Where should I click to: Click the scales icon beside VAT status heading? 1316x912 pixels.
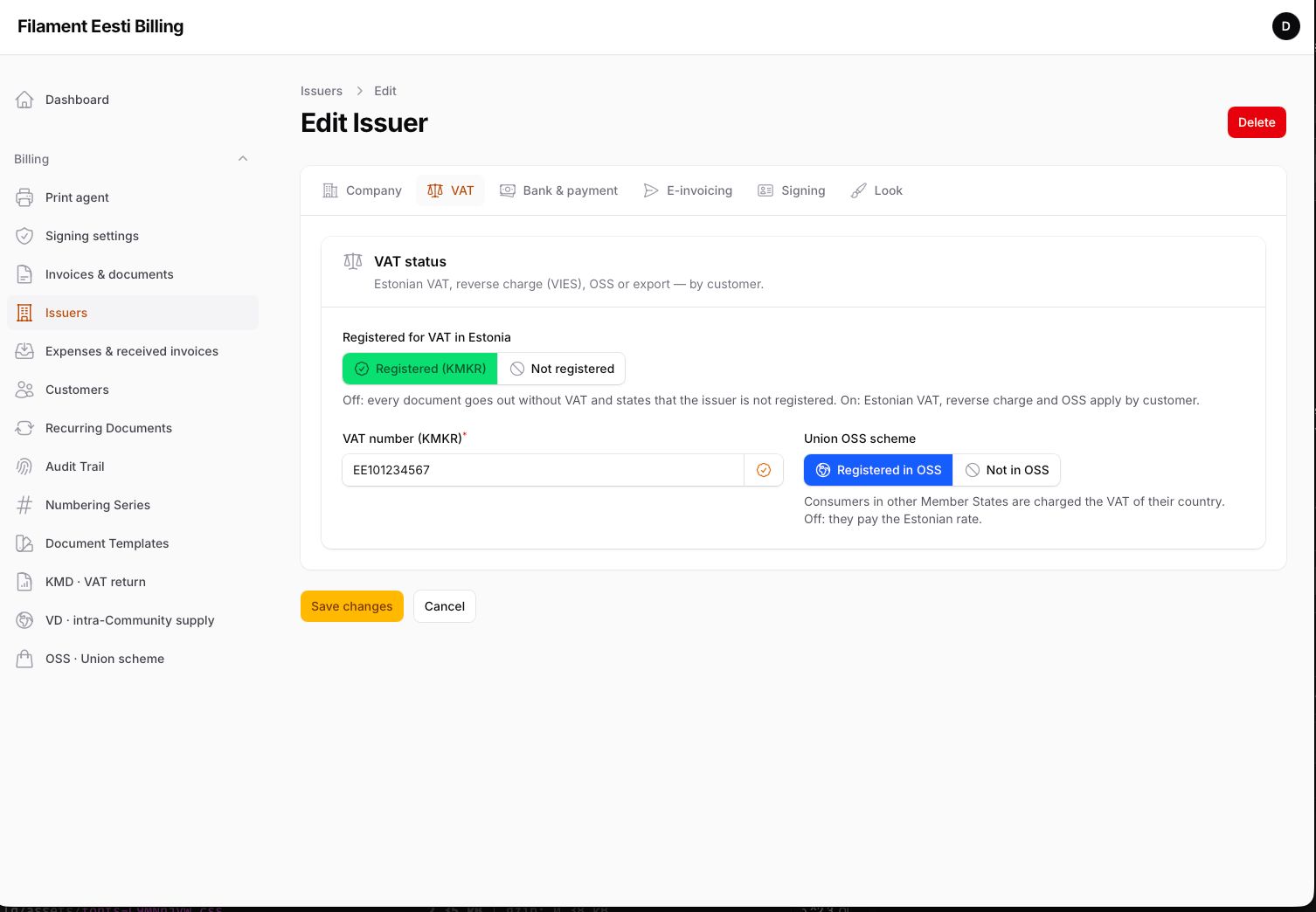pos(353,261)
